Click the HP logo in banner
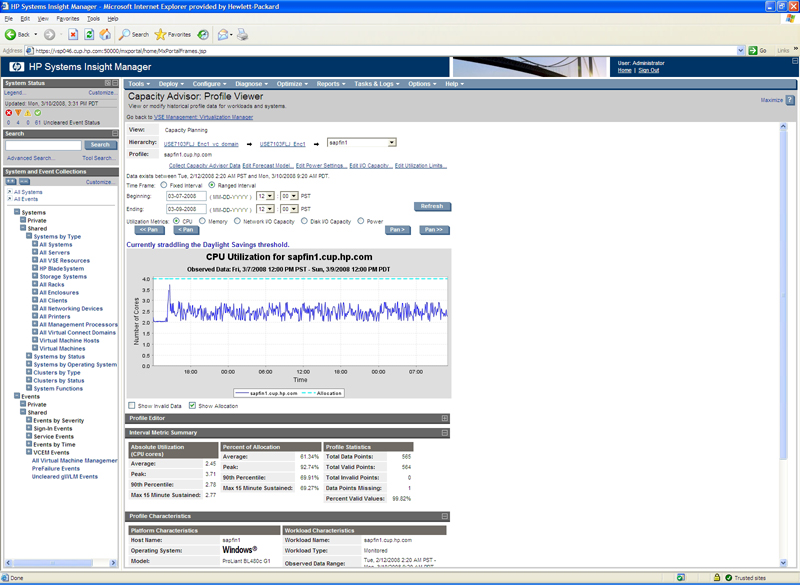The image size is (800, 585). [x=17, y=67]
